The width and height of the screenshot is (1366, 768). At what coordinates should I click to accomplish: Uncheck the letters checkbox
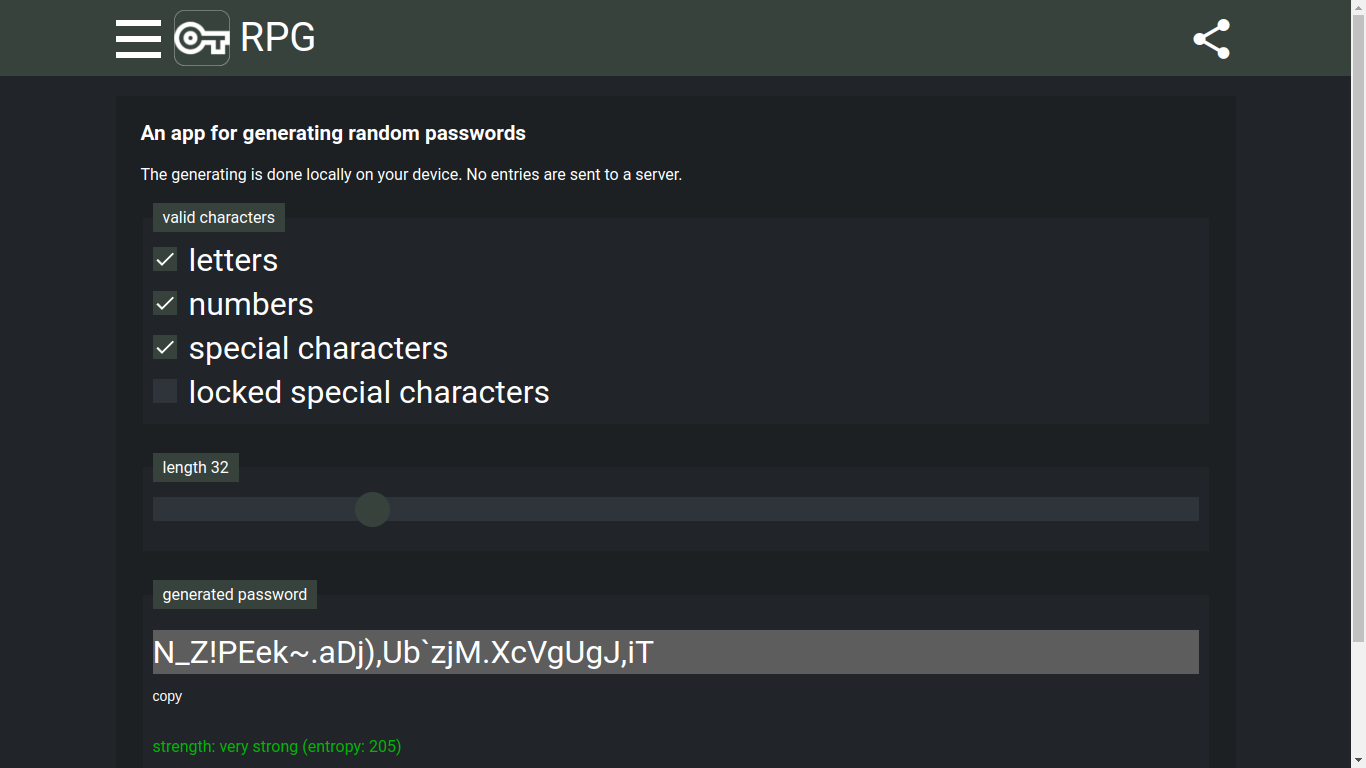click(165, 260)
